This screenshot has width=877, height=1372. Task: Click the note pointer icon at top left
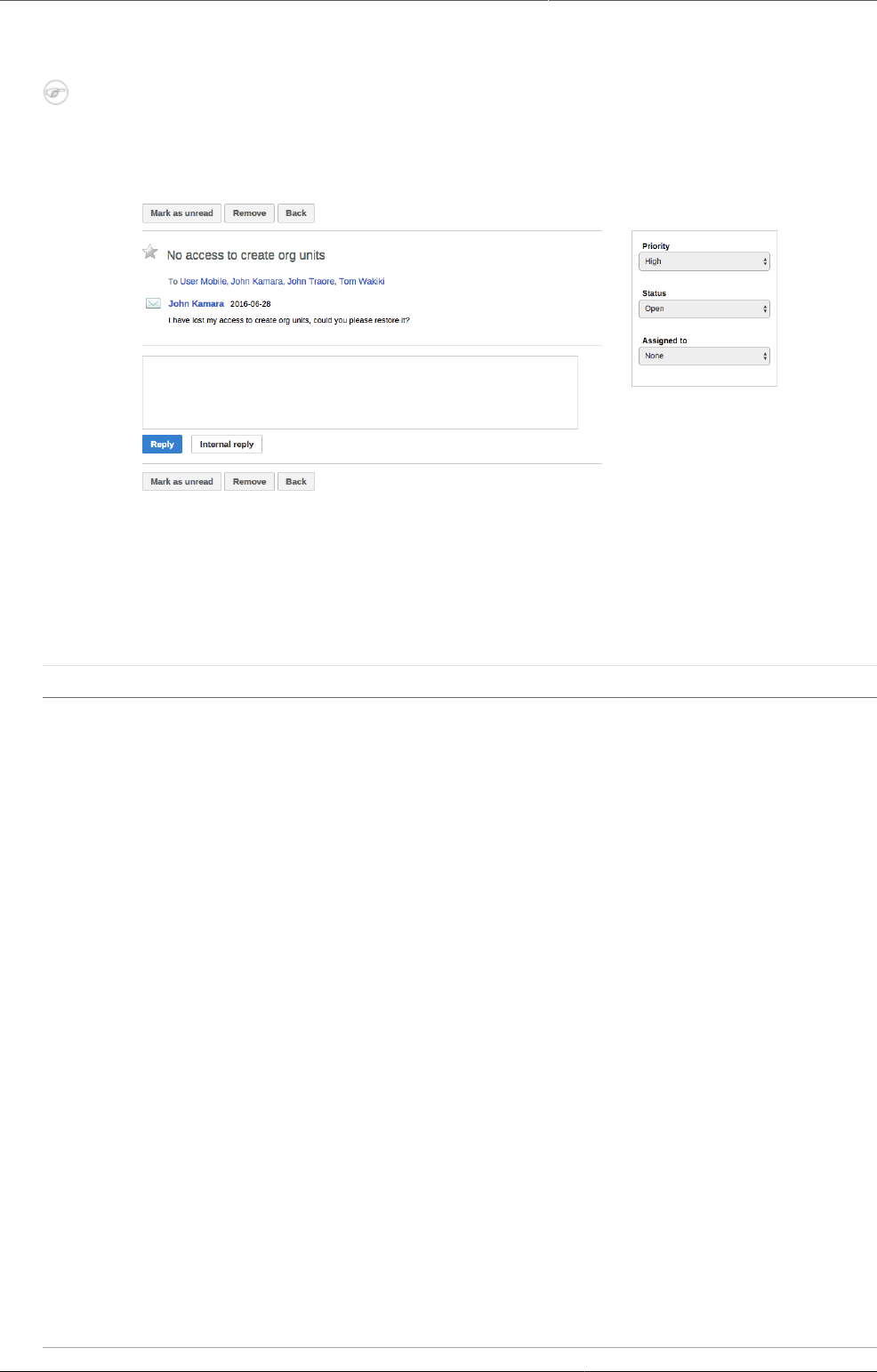(56, 92)
